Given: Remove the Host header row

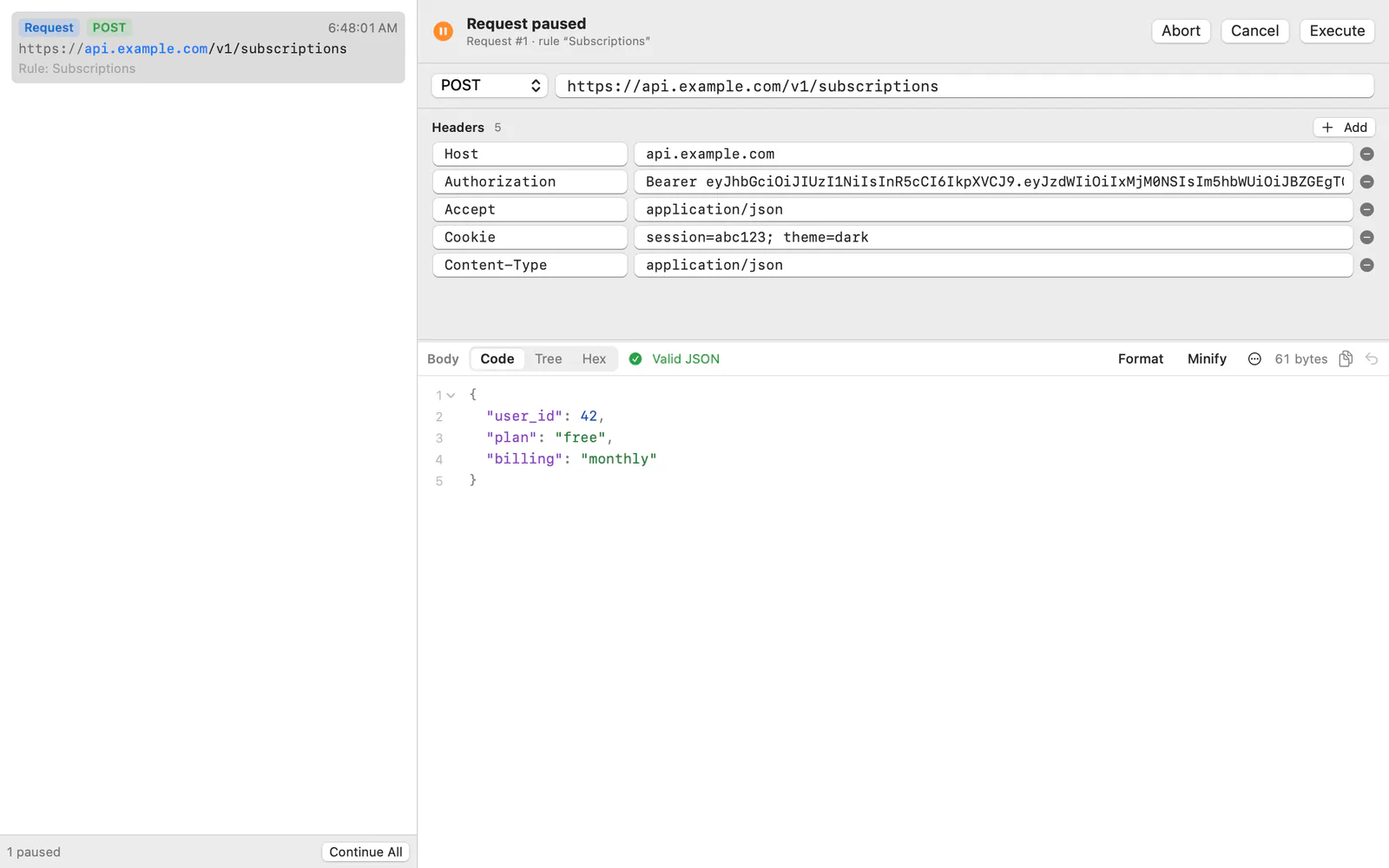Looking at the screenshot, I should (x=1366, y=154).
